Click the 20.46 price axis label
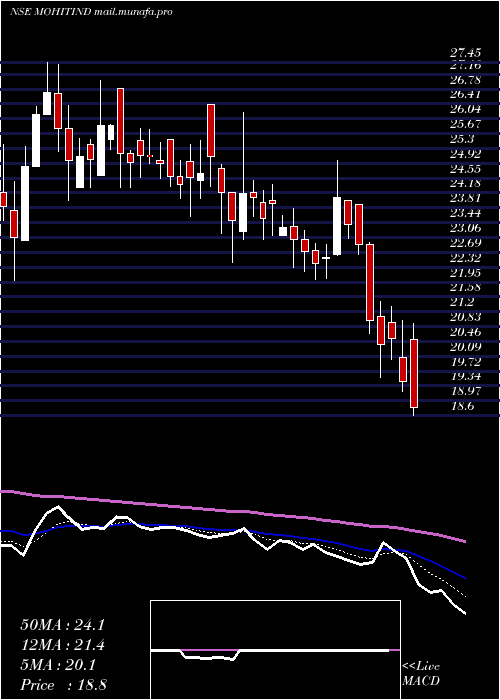 coord(467,332)
